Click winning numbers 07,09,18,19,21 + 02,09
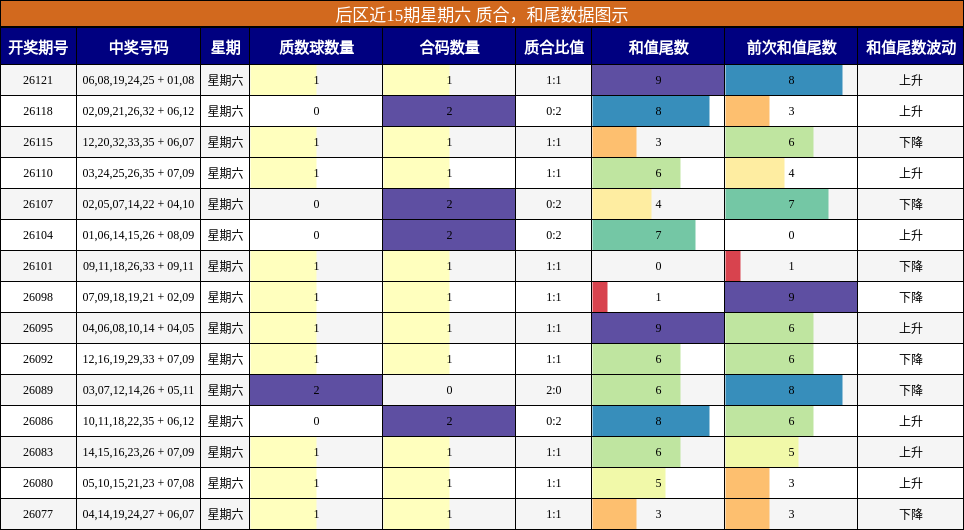This screenshot has height=530, width=964. [x=138, y=297]
